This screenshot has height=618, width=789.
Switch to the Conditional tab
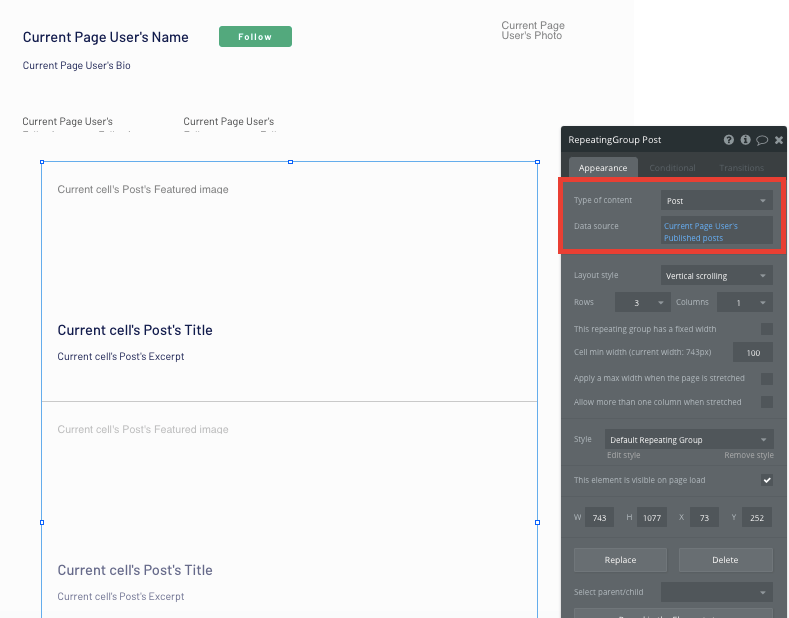[672, 168]
